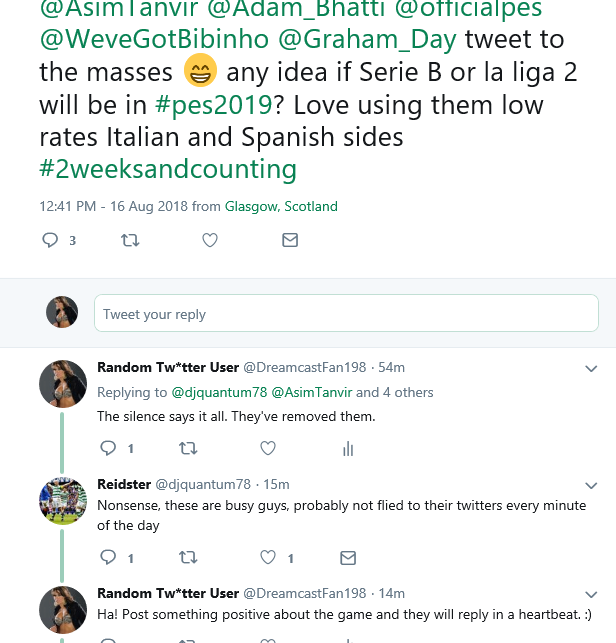
Task: Open the chevron menu on the 14m reply
Action: click(x=589, y=593)
